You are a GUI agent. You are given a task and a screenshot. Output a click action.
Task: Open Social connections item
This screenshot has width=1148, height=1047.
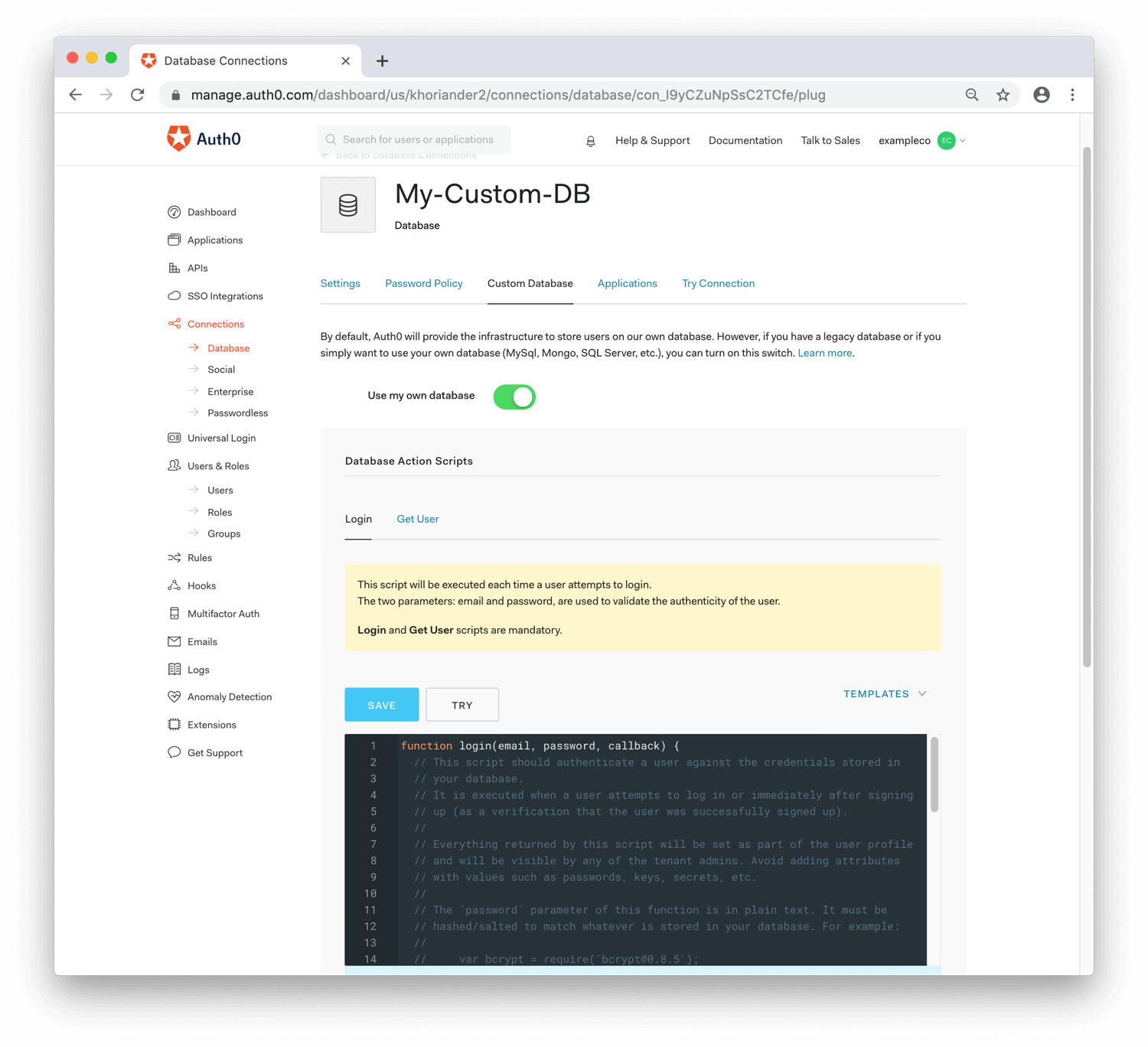tap(221, 370)
